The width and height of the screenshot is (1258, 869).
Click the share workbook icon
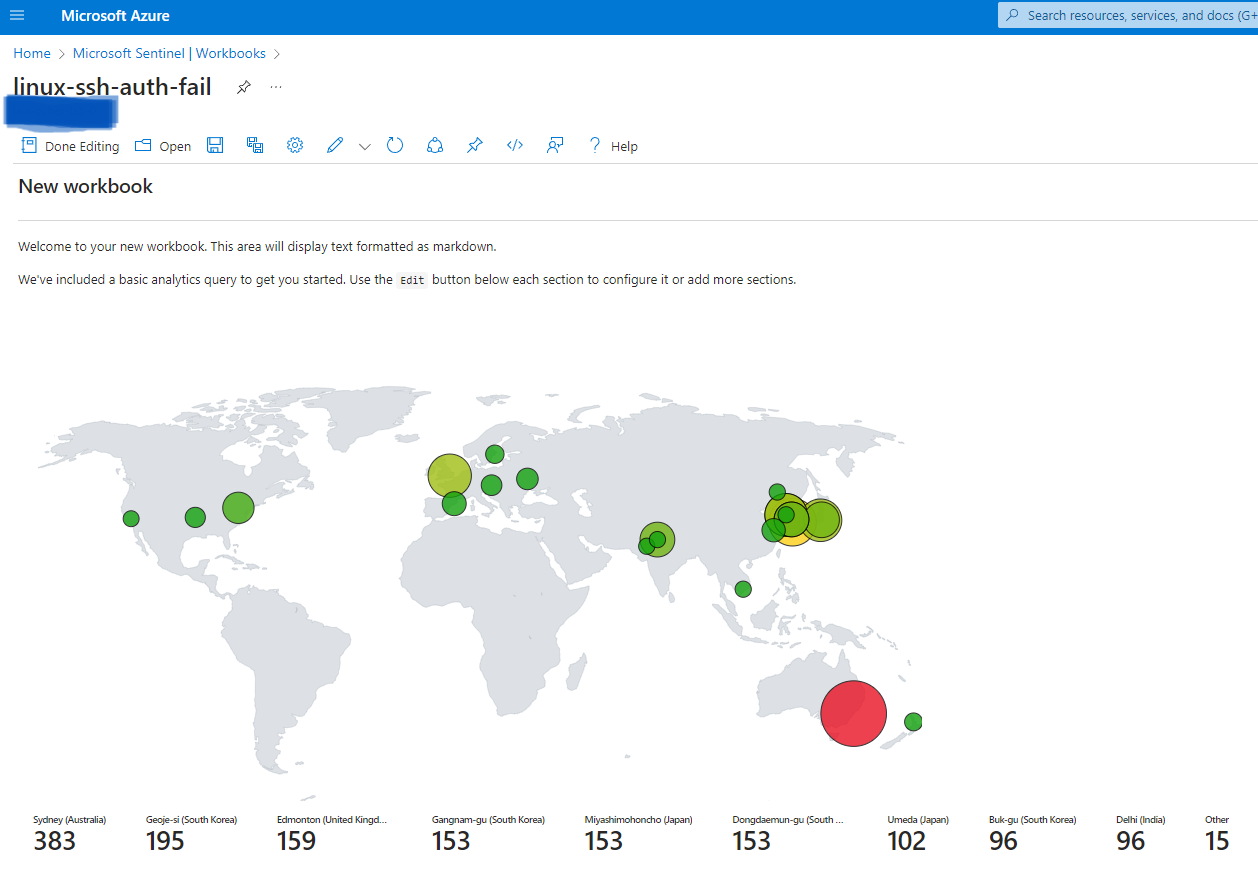[435, 145]
